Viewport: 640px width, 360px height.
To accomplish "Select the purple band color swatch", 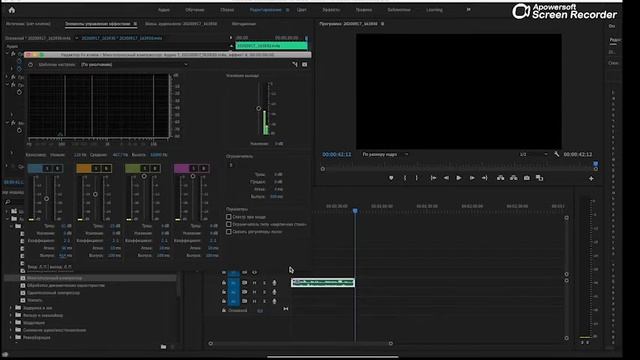I will [181, 169].
